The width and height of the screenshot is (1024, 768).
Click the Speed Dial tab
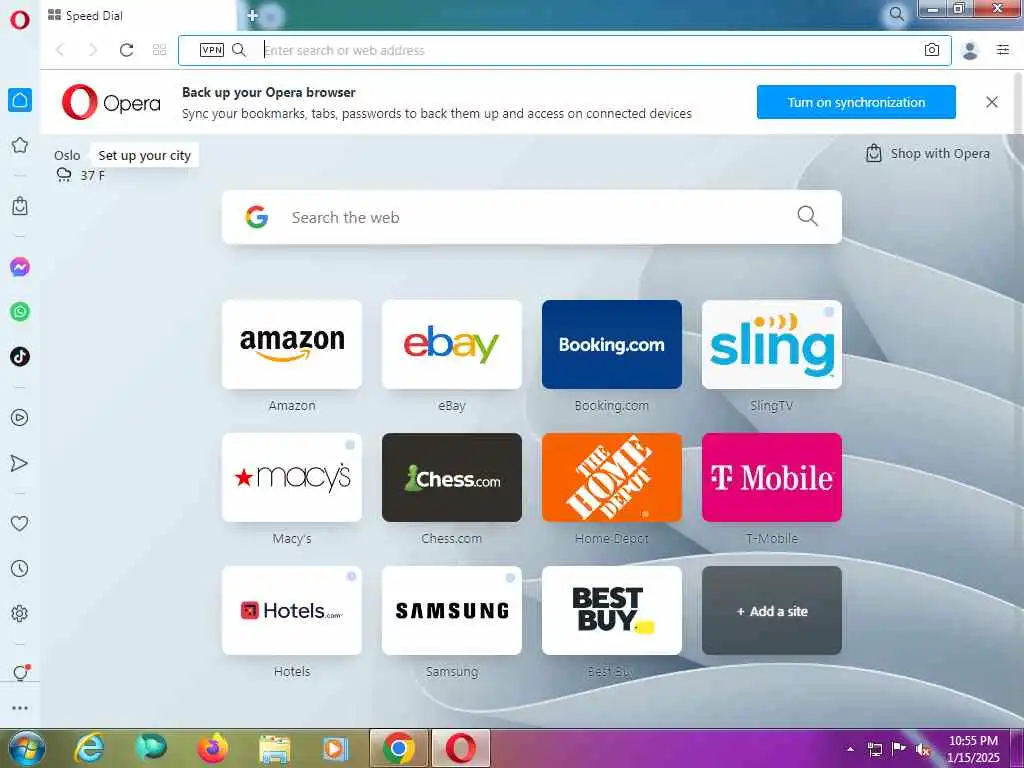click(x=138, y=15)
